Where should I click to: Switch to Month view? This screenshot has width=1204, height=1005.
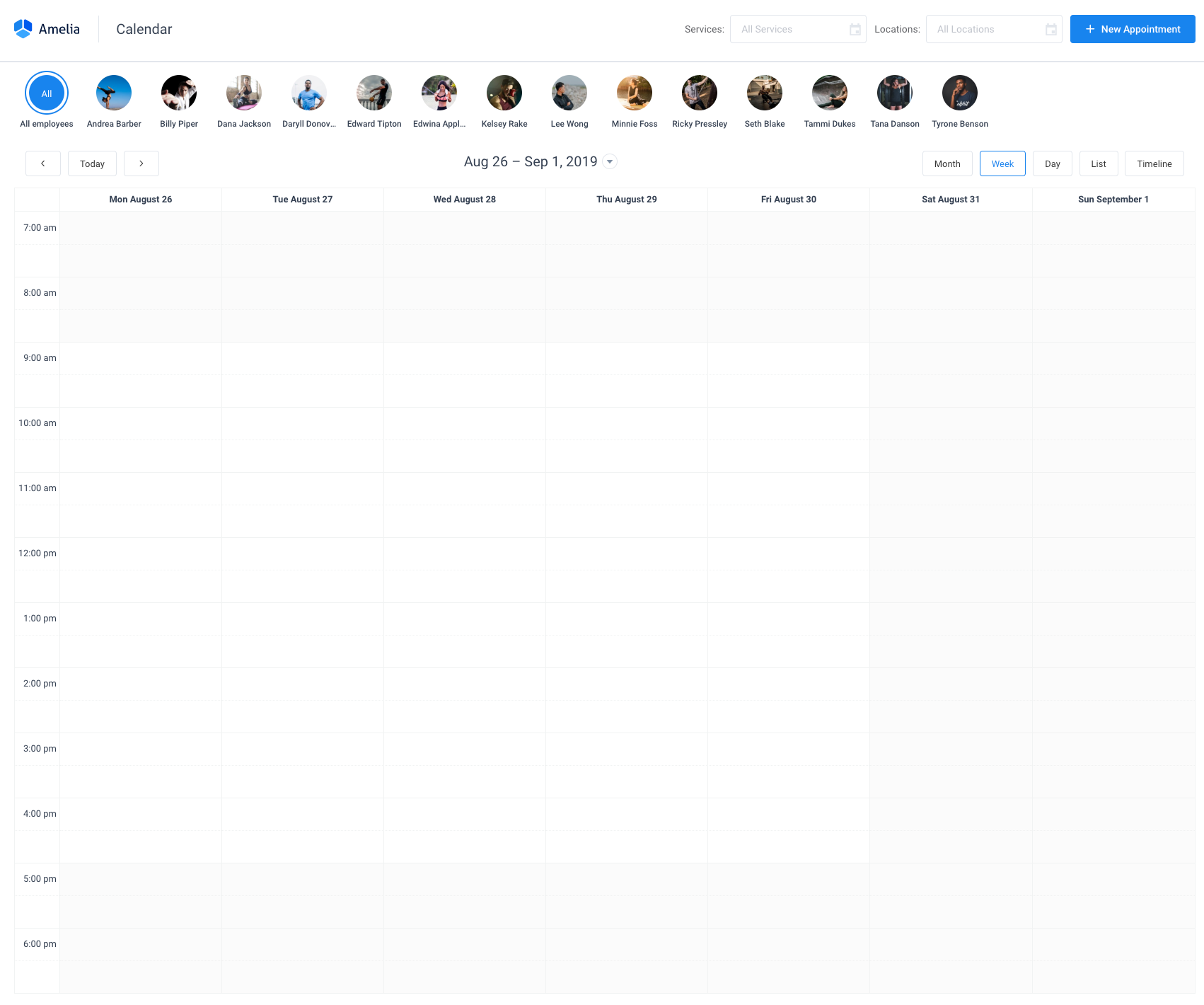947,163
